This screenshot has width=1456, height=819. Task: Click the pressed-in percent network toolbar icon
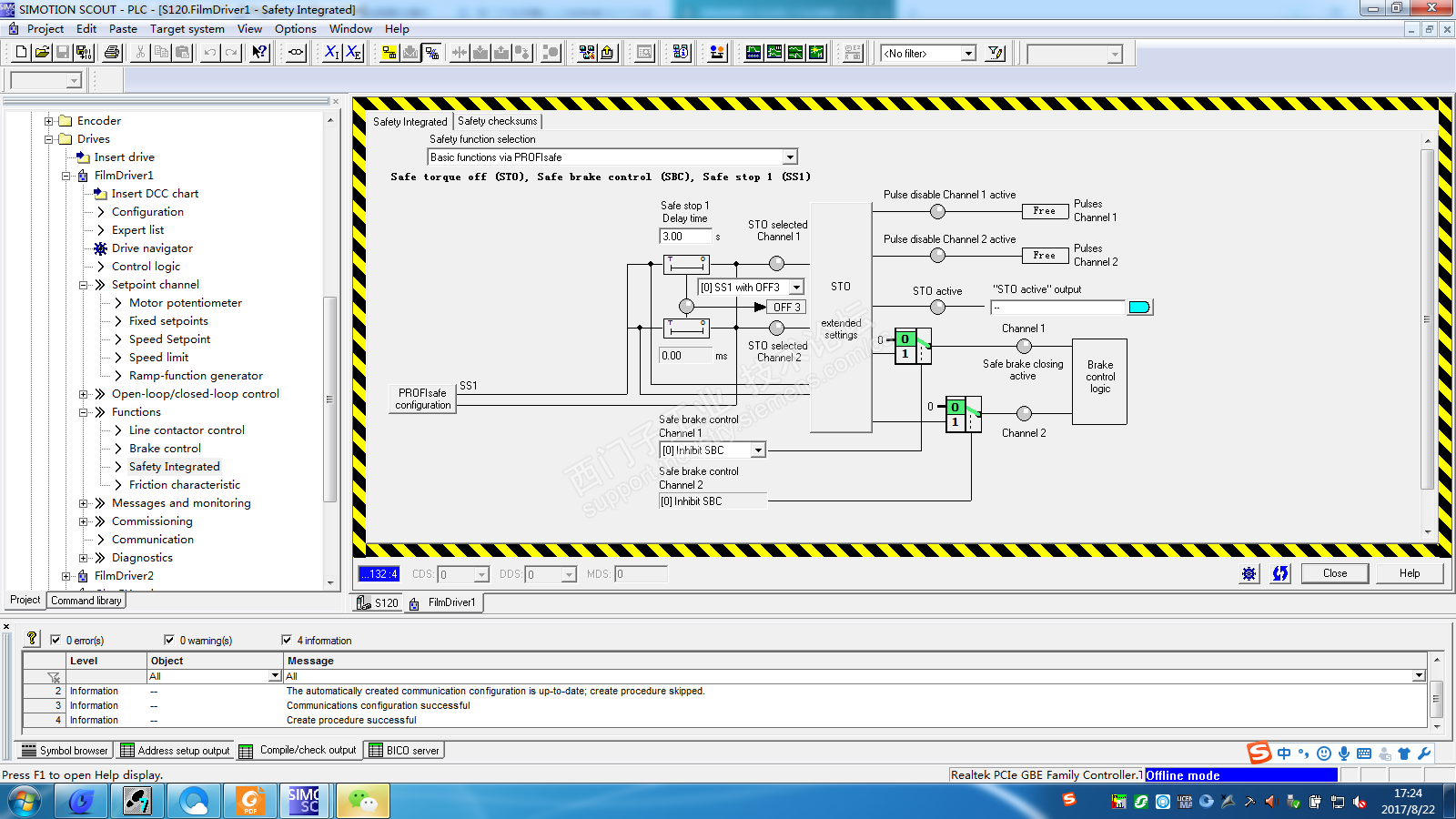point(432,53)
